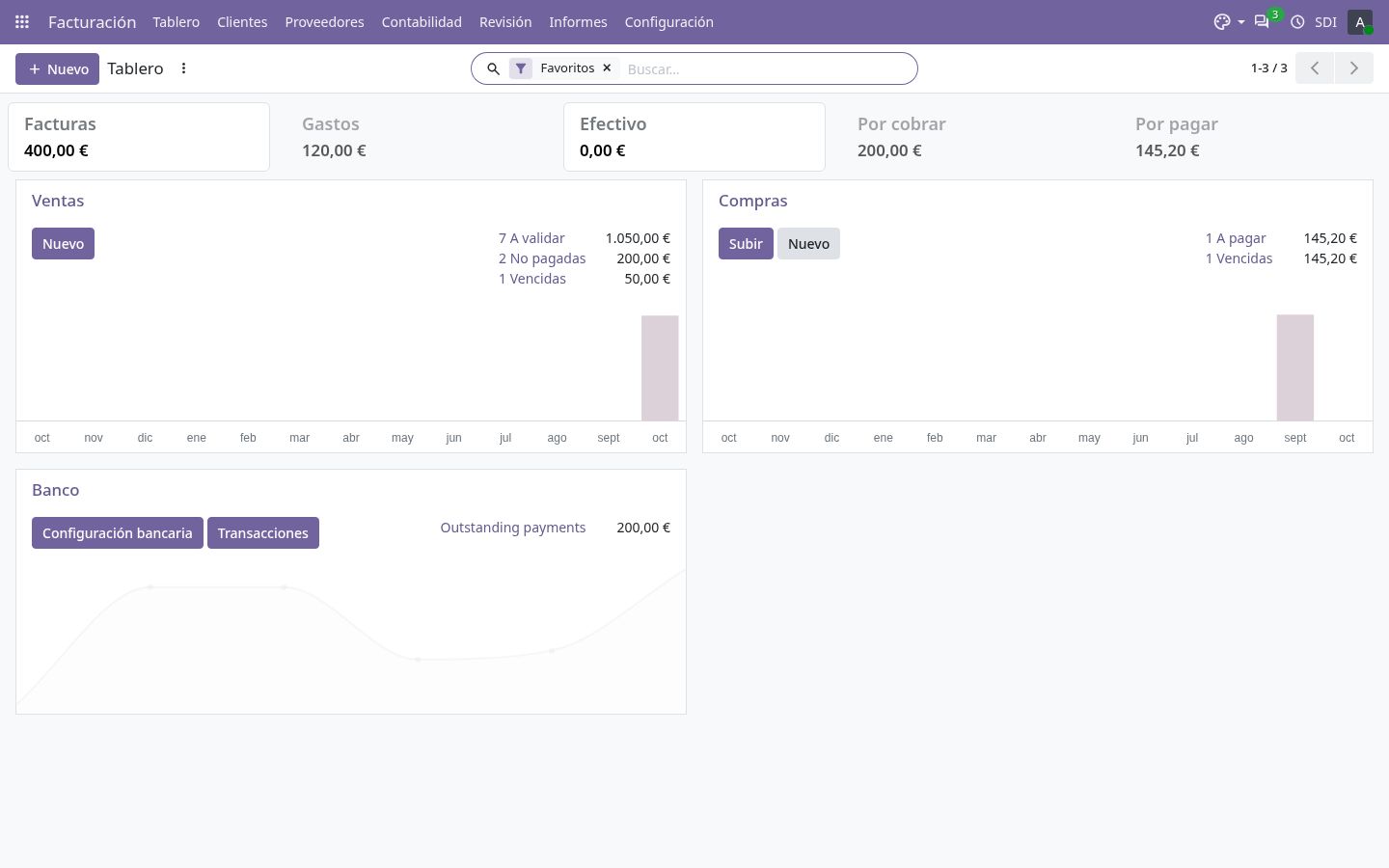This screenshot has width=1389, height=868.
Task: Remove the Favoritos filter with X
Action: [x=607, y=68]
